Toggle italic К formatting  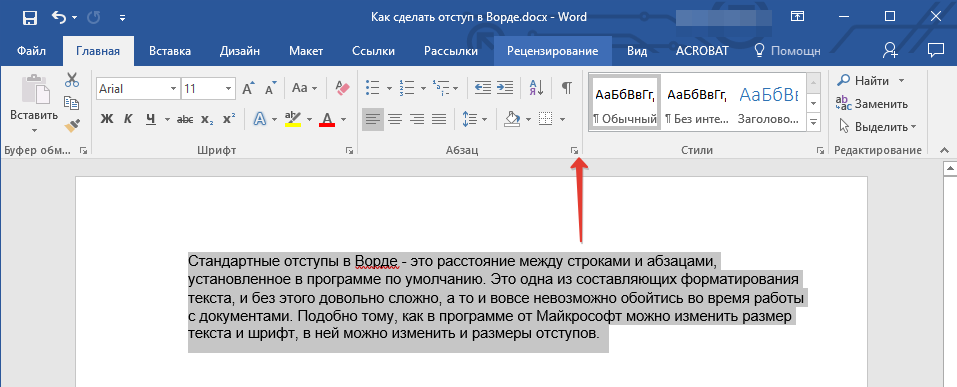128,119
